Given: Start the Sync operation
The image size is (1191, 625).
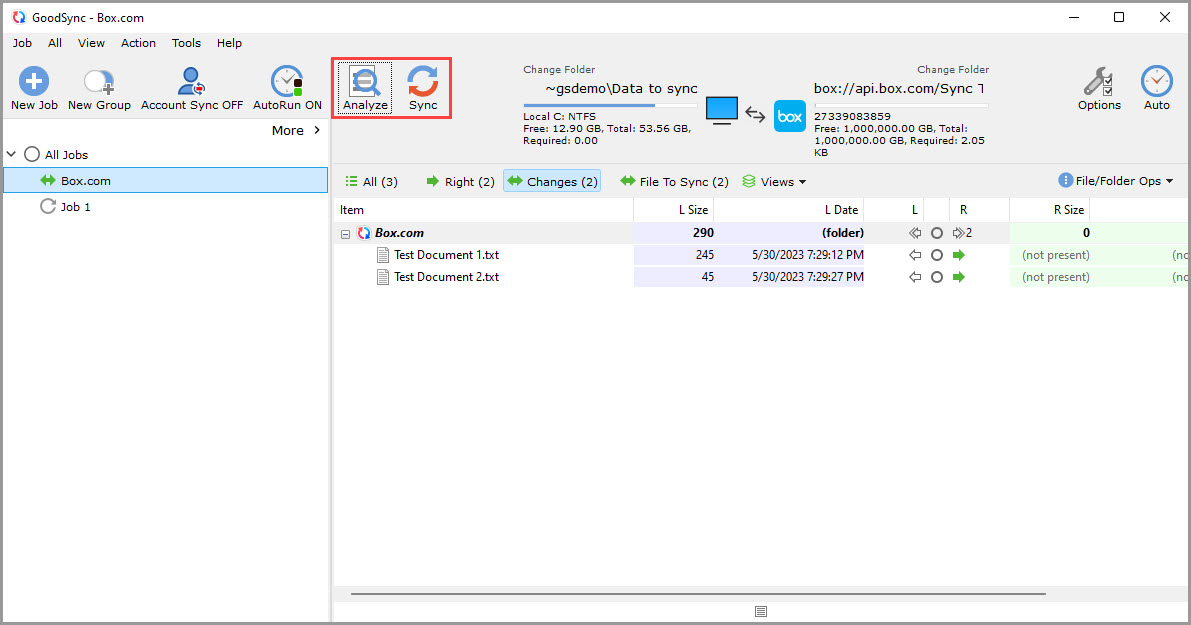Looking at the screenshot, I should coord(422,88).
